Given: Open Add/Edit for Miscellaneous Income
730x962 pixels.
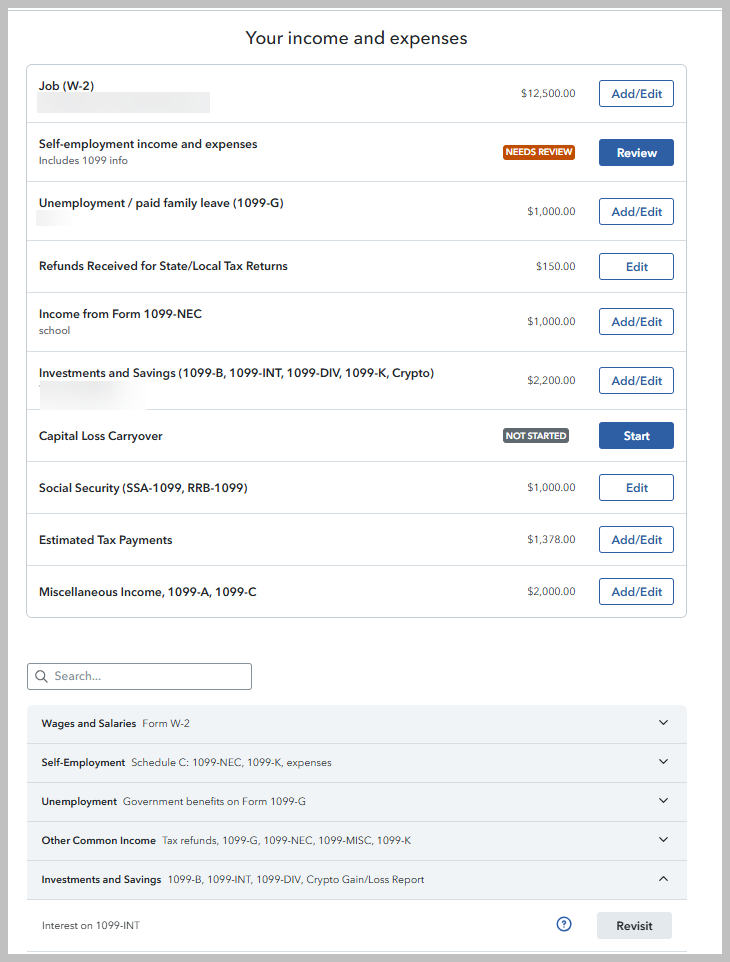Looking at the screenshot, I should tap(636, 592).
